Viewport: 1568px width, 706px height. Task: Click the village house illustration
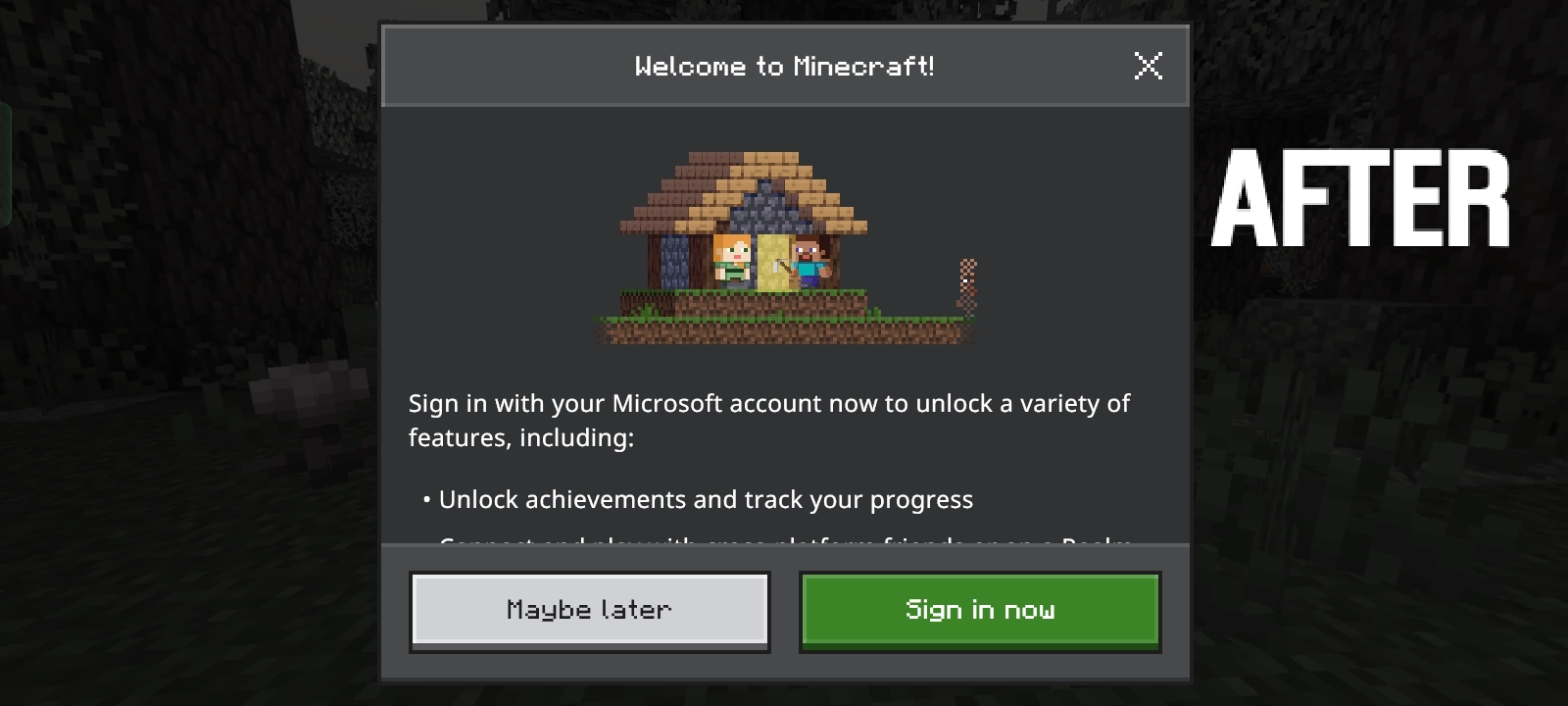point(786,247)
